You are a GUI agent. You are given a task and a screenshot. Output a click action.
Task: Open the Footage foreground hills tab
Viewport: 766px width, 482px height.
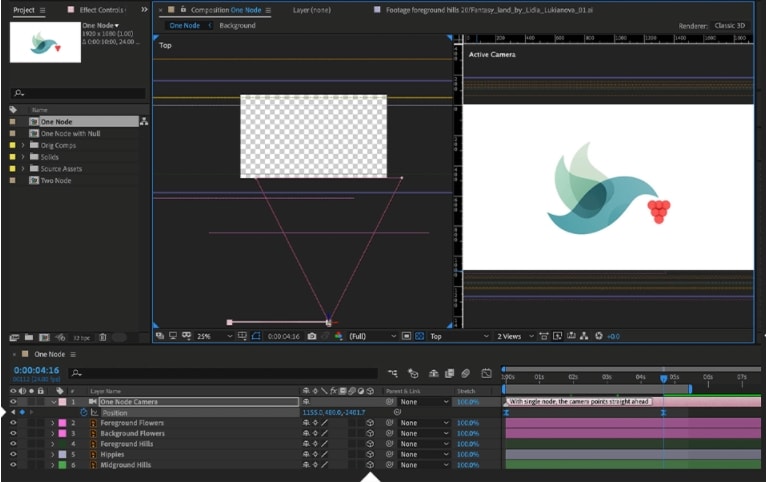[x=489, y=10]
